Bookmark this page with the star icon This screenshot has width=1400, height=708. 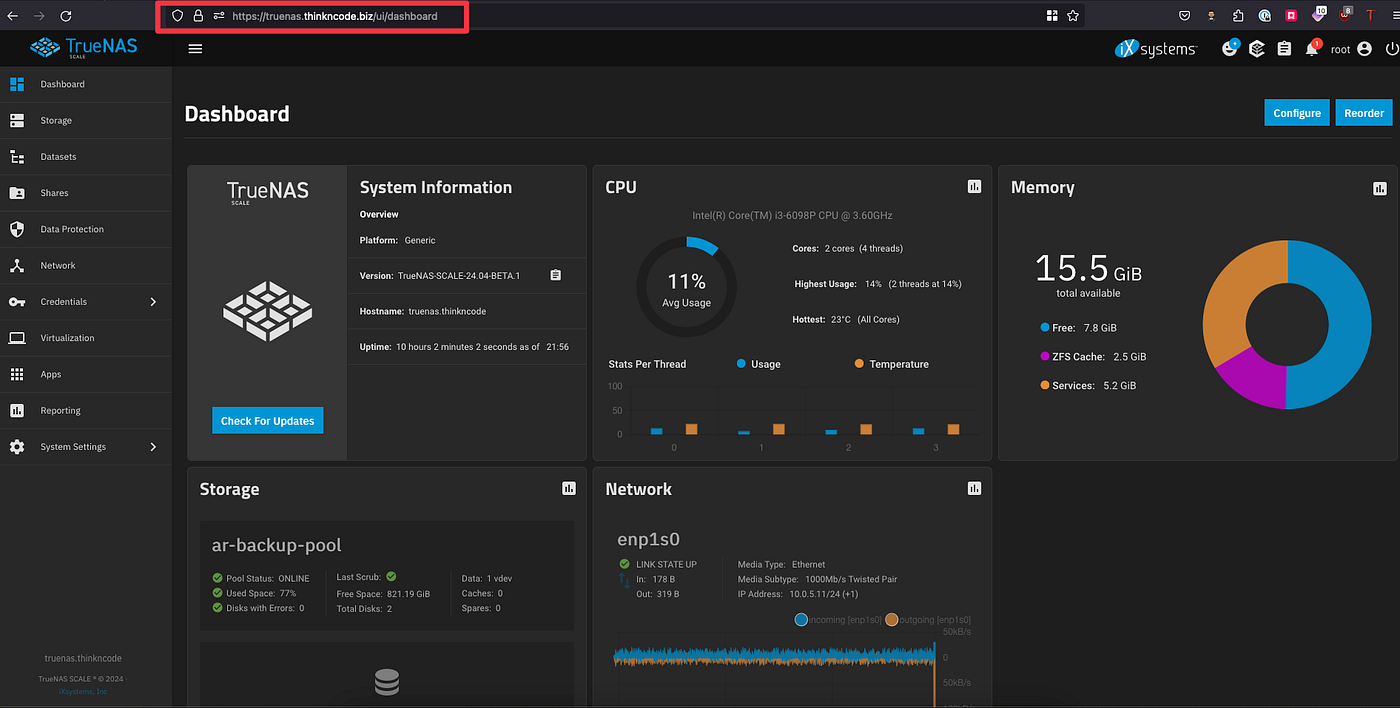(x=1073, y=16)
